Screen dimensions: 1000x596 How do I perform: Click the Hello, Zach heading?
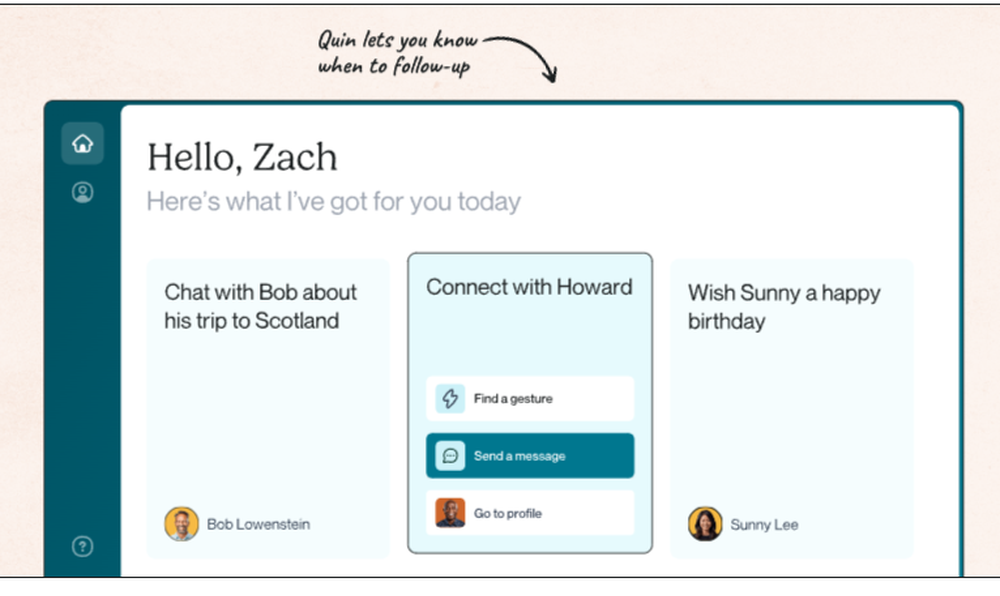pyautogui.click(x=242, y=157)
